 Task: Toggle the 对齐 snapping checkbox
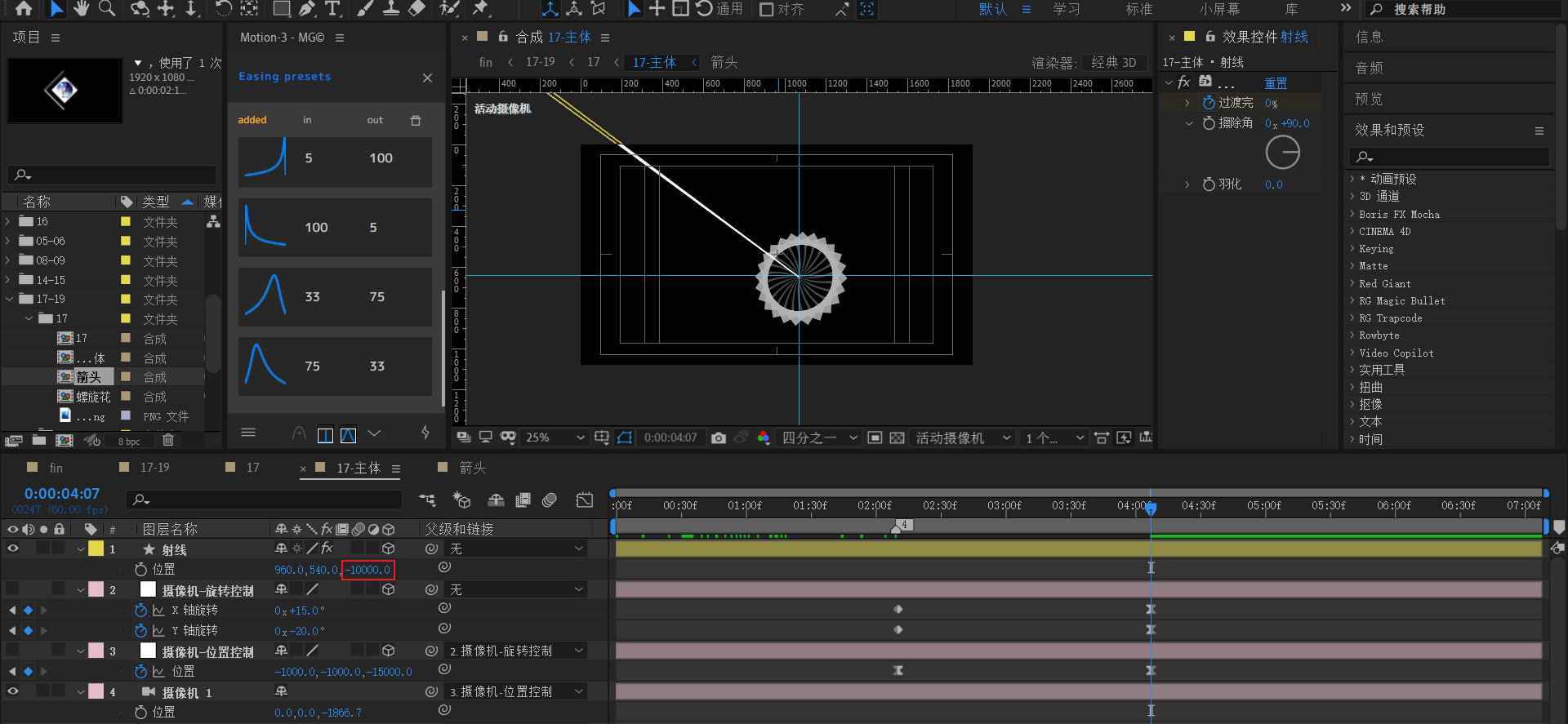click(766, 10)
